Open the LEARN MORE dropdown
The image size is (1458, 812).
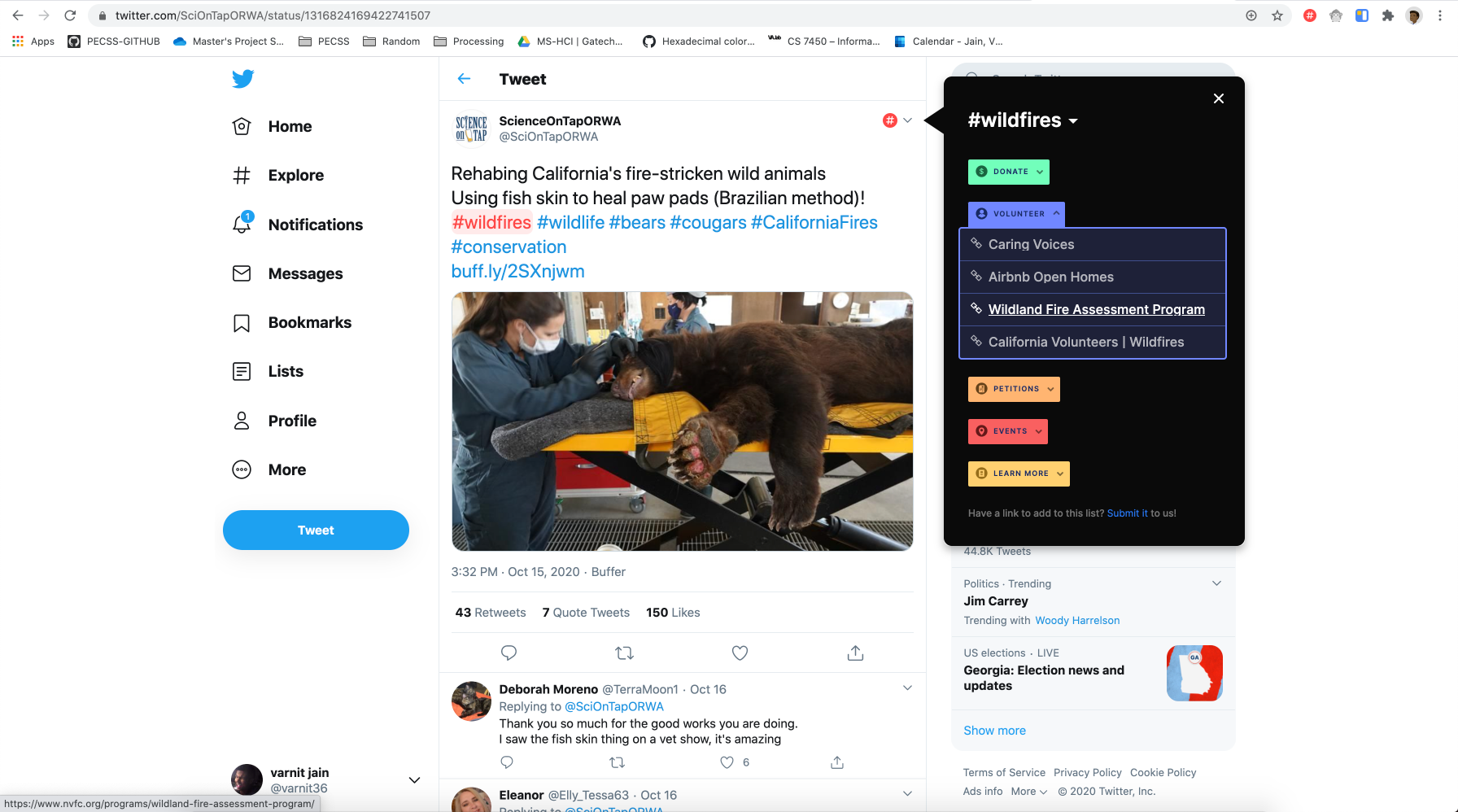pos(1019,474)
